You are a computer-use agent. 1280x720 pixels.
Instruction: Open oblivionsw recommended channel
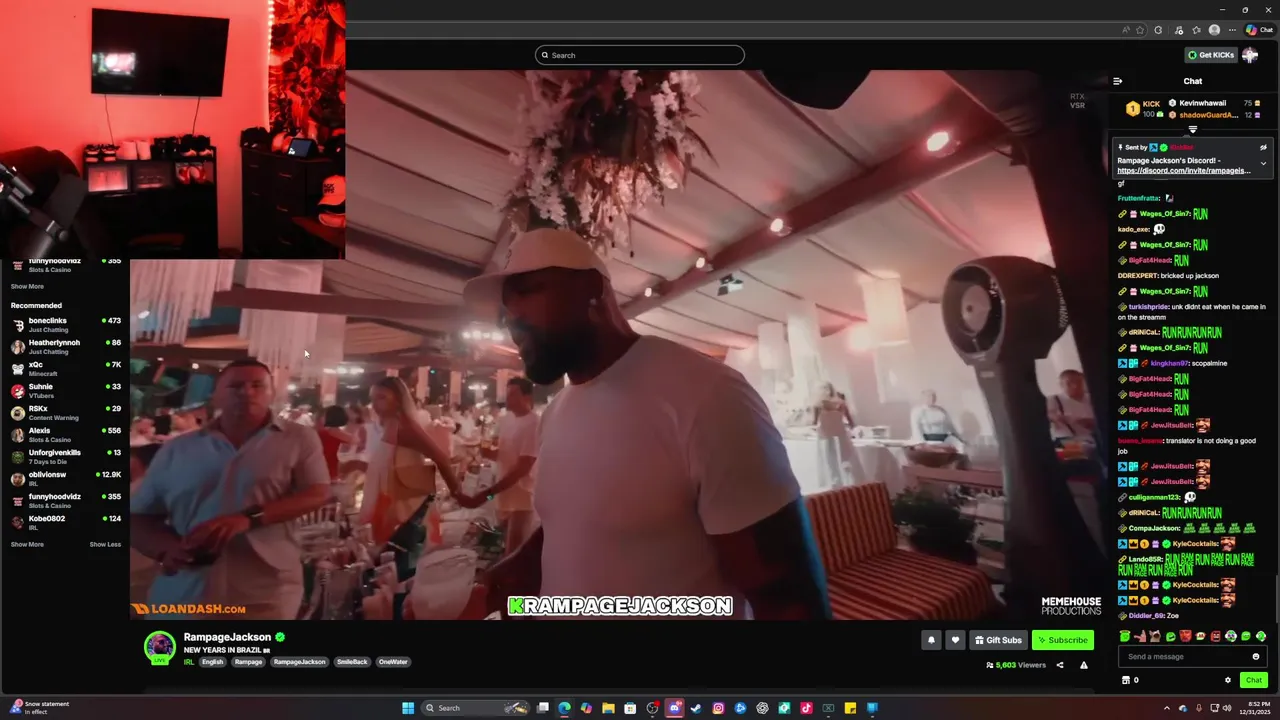[65, 478]
